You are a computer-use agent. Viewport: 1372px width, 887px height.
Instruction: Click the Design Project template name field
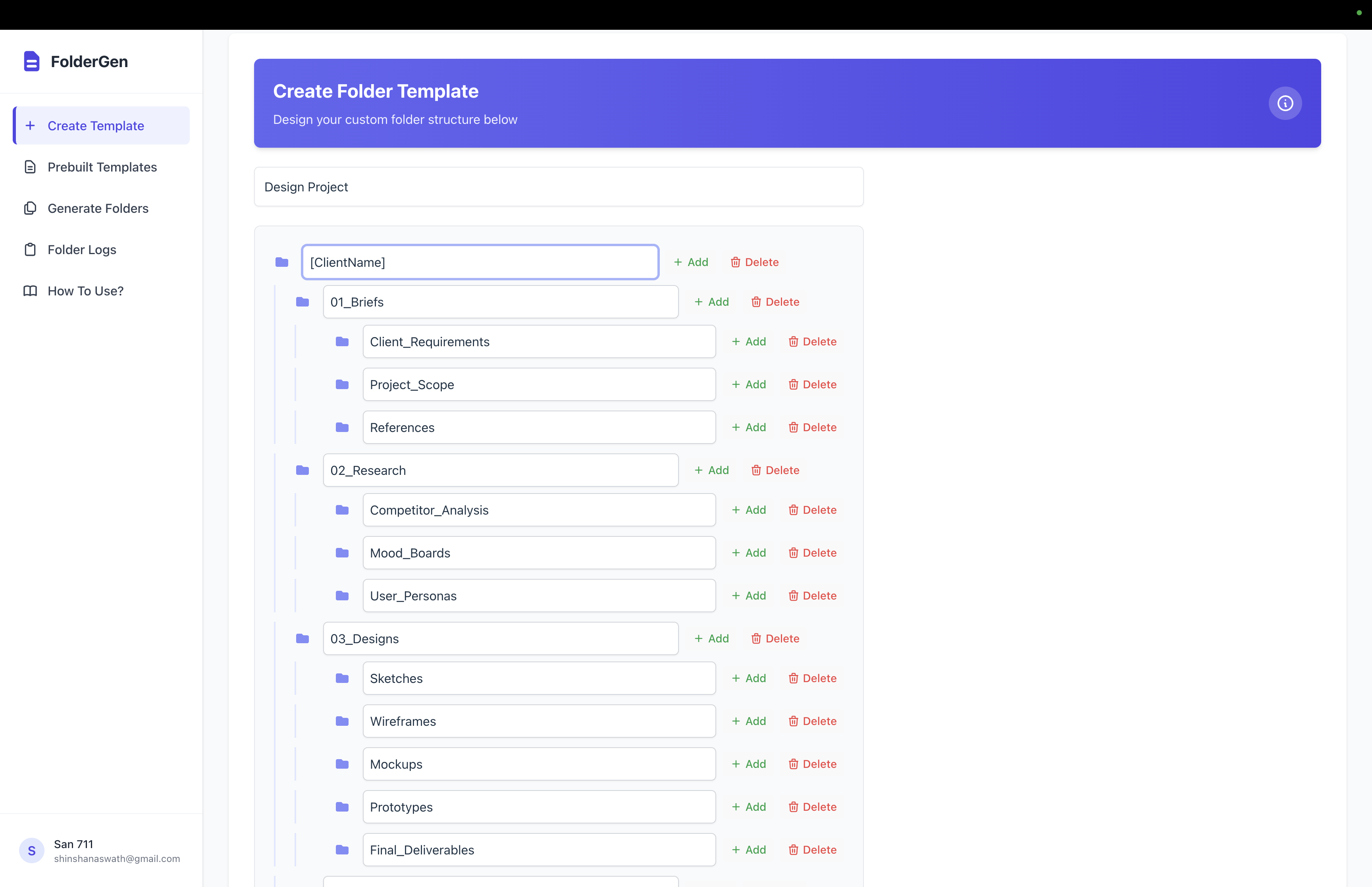click(558, 187)
